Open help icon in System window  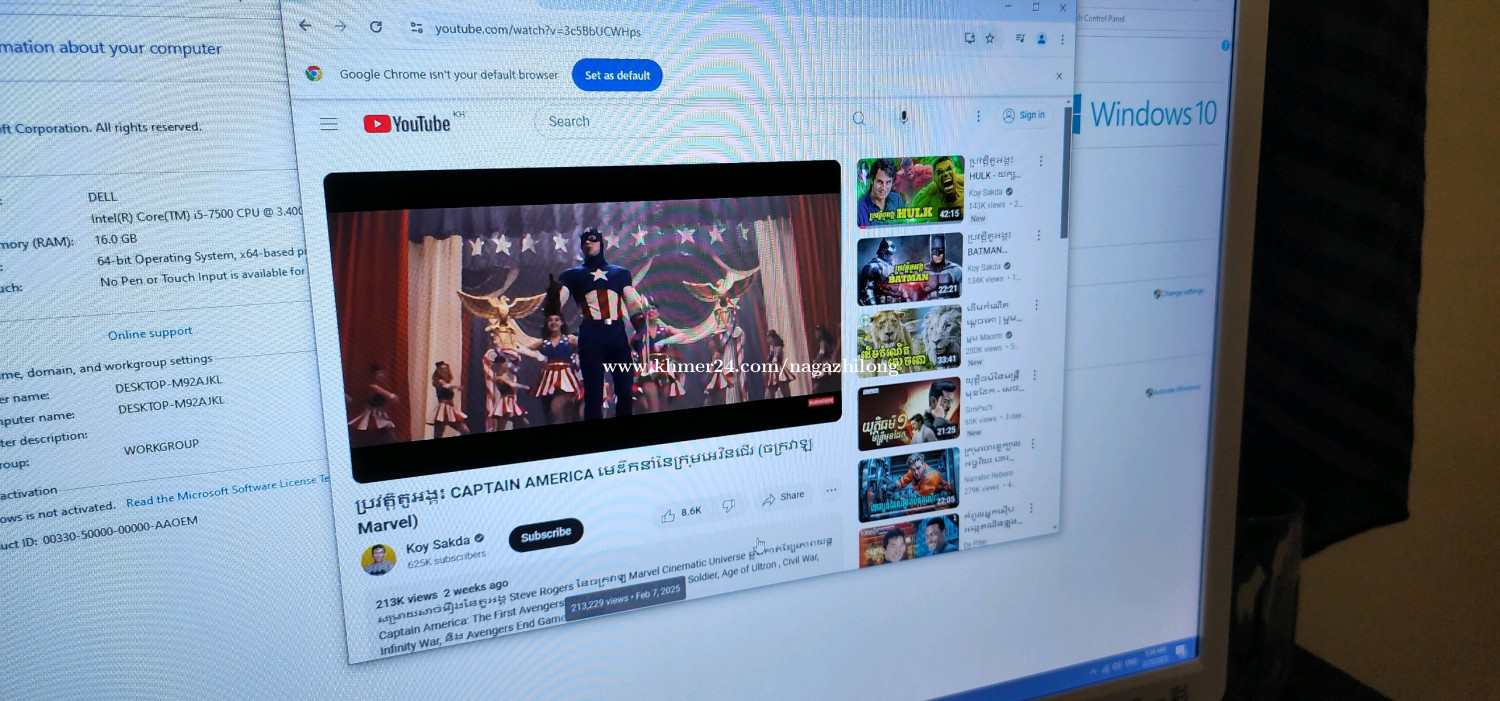click(1225, 46)
